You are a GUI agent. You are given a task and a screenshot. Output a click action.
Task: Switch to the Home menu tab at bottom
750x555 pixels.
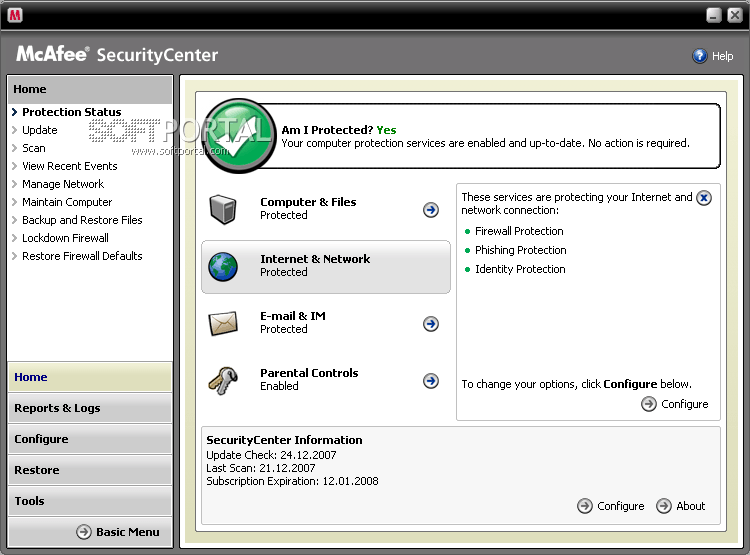90,377
